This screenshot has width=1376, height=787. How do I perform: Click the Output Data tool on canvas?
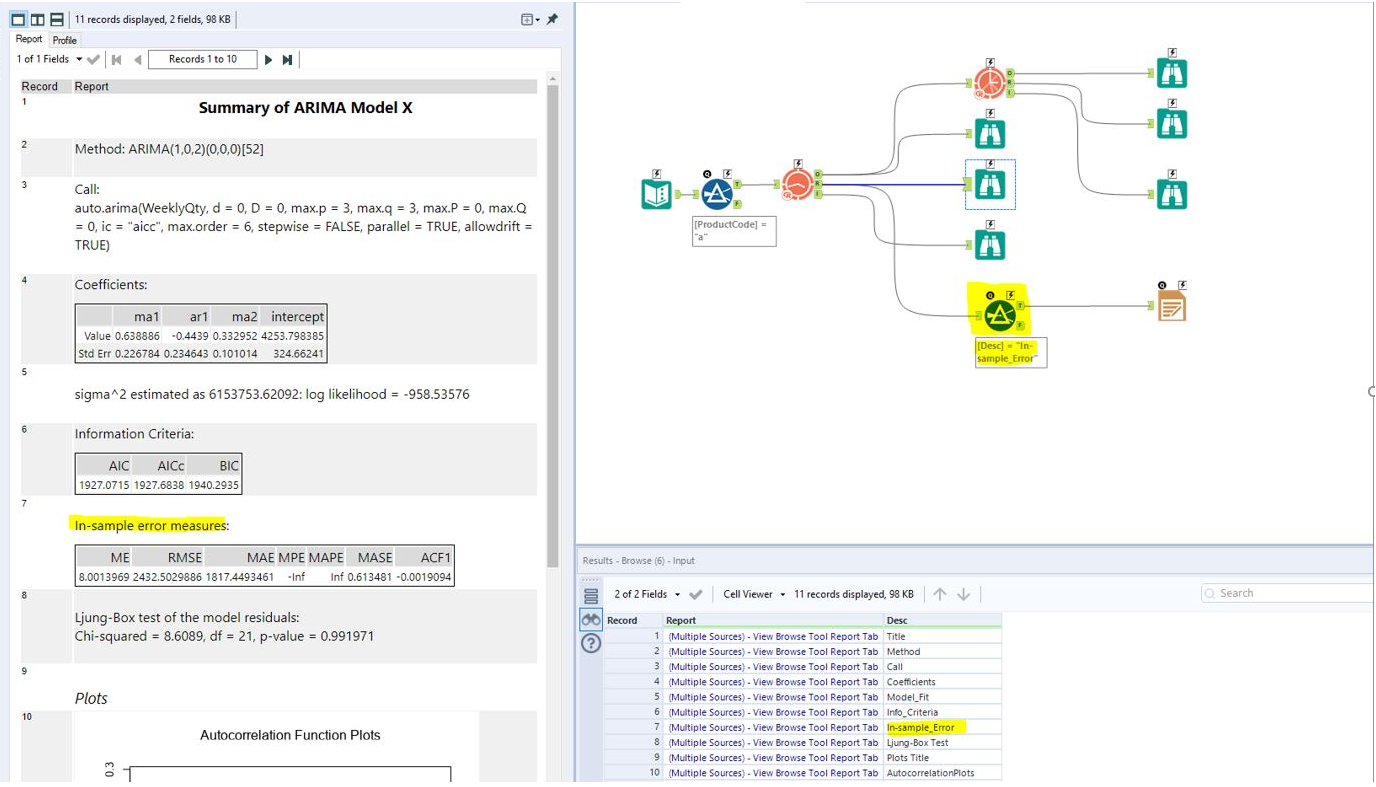pos(1171,306)
